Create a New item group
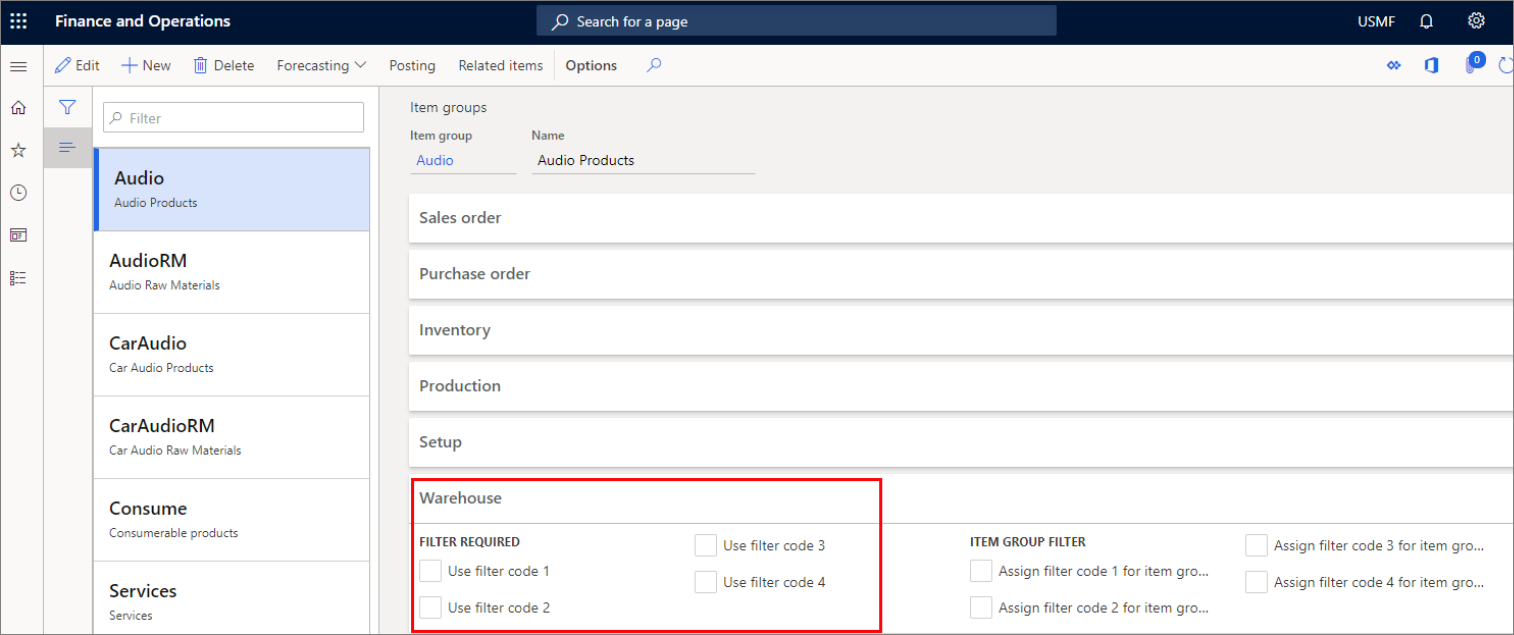Screen dimensions: 1514x635 (x=146, y=65)
